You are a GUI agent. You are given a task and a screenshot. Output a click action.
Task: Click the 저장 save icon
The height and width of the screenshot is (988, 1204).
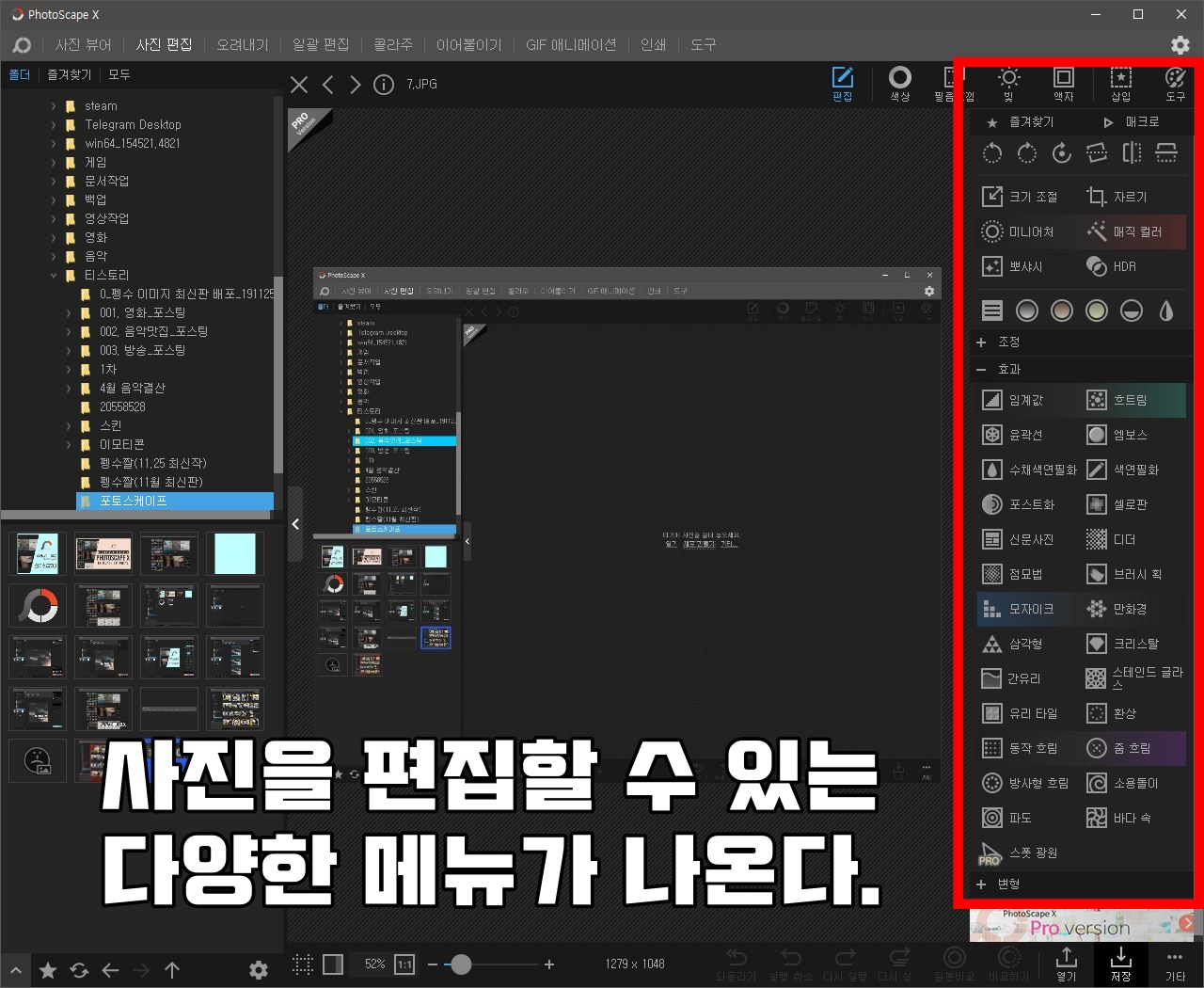tap(1121, 964)
